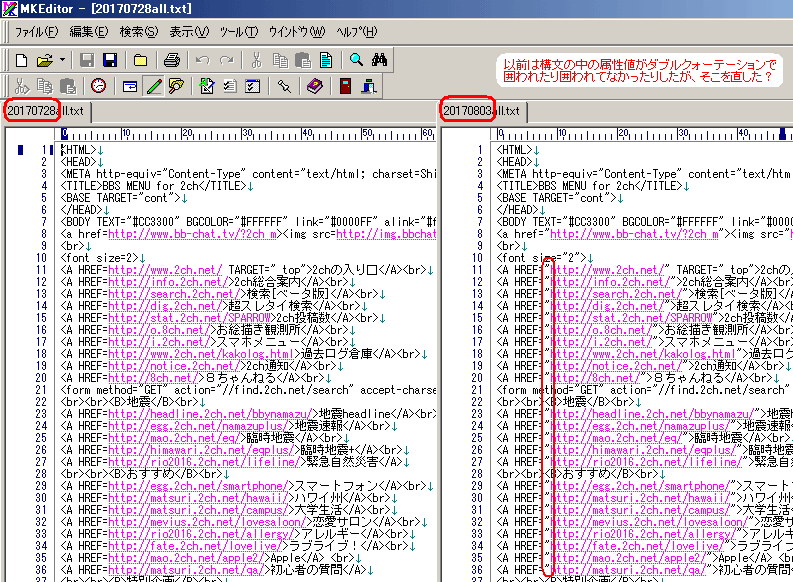Viewport: 793px width, 582px height.
Task: Click <font size=2> on left pane line 10
Action: (x=100, y=258)
